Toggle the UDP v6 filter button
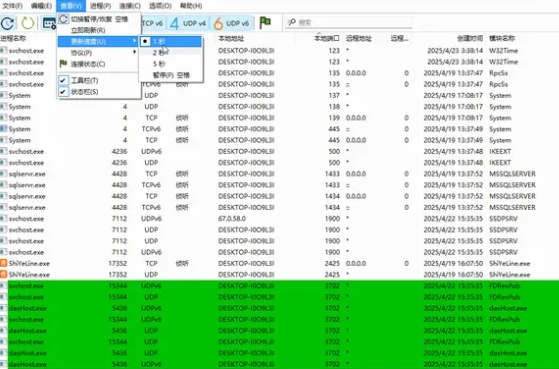The image size is (559, 369). 231,23
